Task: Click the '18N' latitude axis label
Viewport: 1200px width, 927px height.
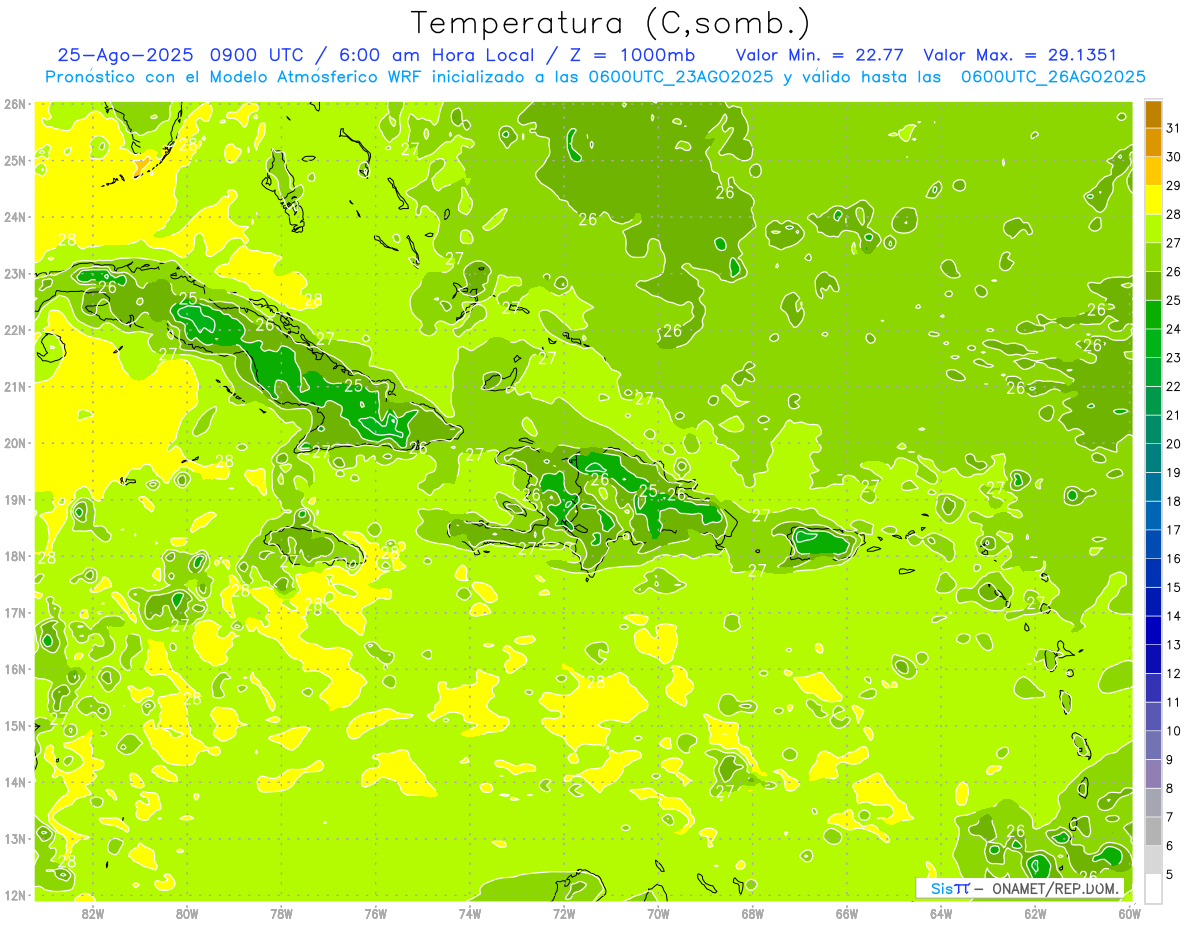Action: coord(15,556)
